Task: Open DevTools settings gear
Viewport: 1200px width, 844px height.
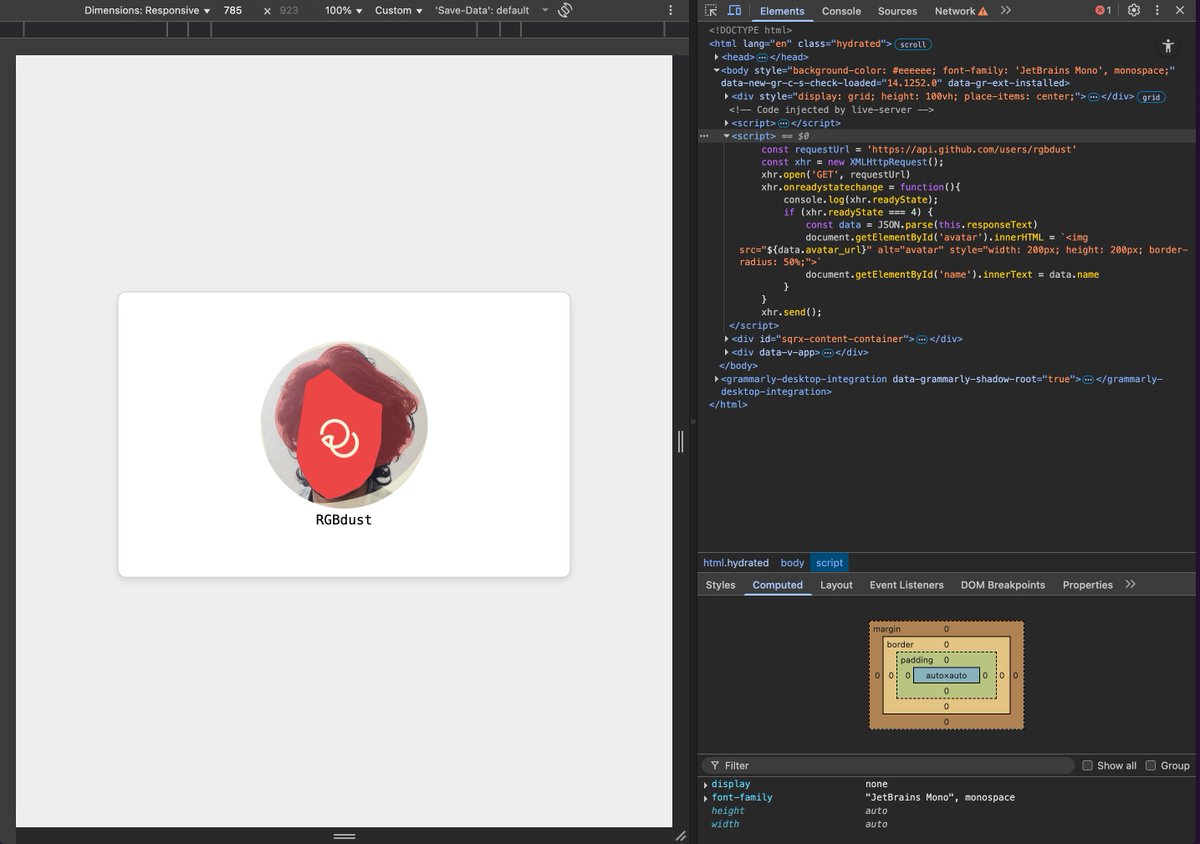Action: (1133, 10)
